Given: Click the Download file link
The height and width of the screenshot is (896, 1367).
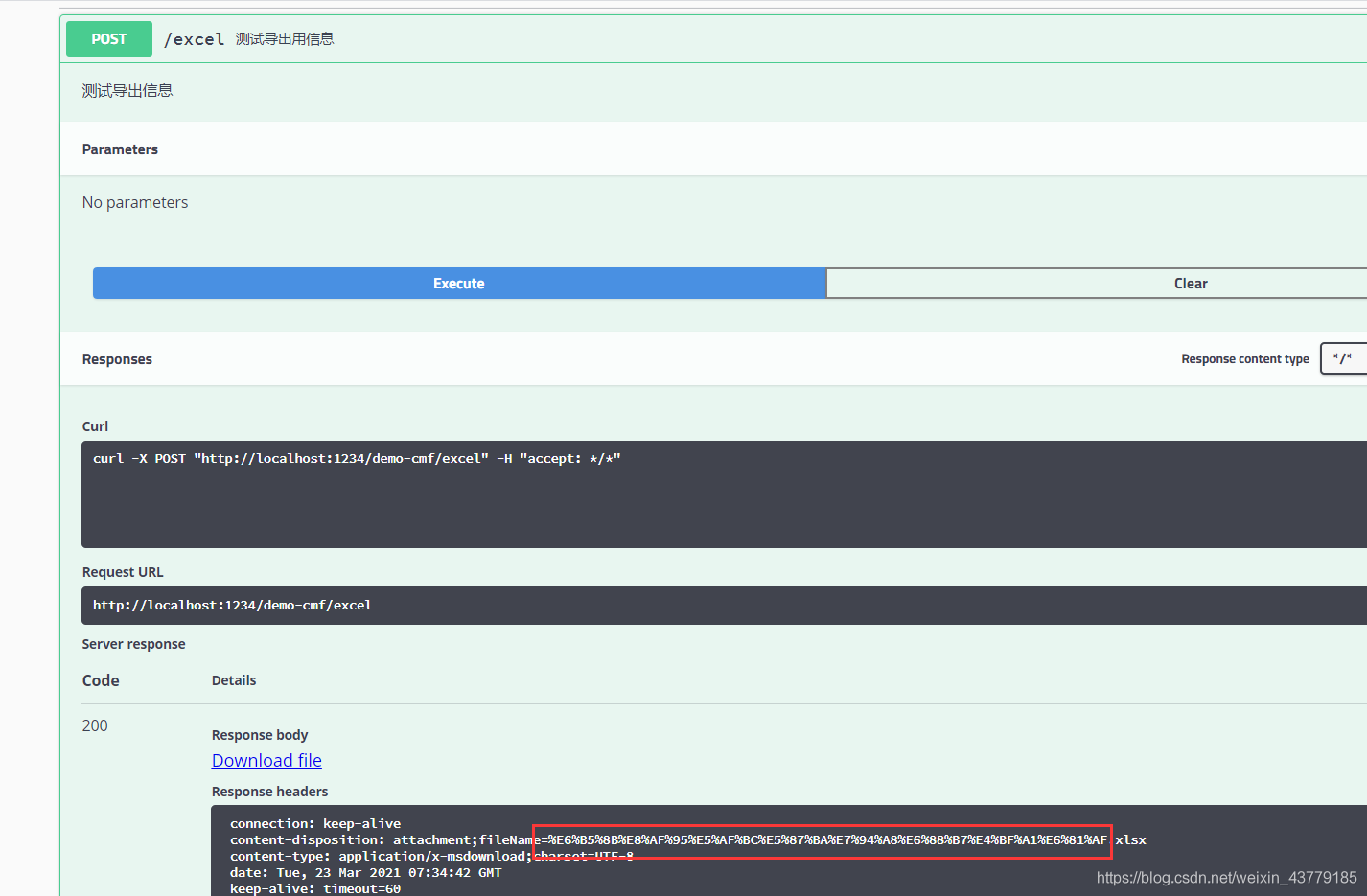Looking at the screenshot, I should (x=266, y=760).
